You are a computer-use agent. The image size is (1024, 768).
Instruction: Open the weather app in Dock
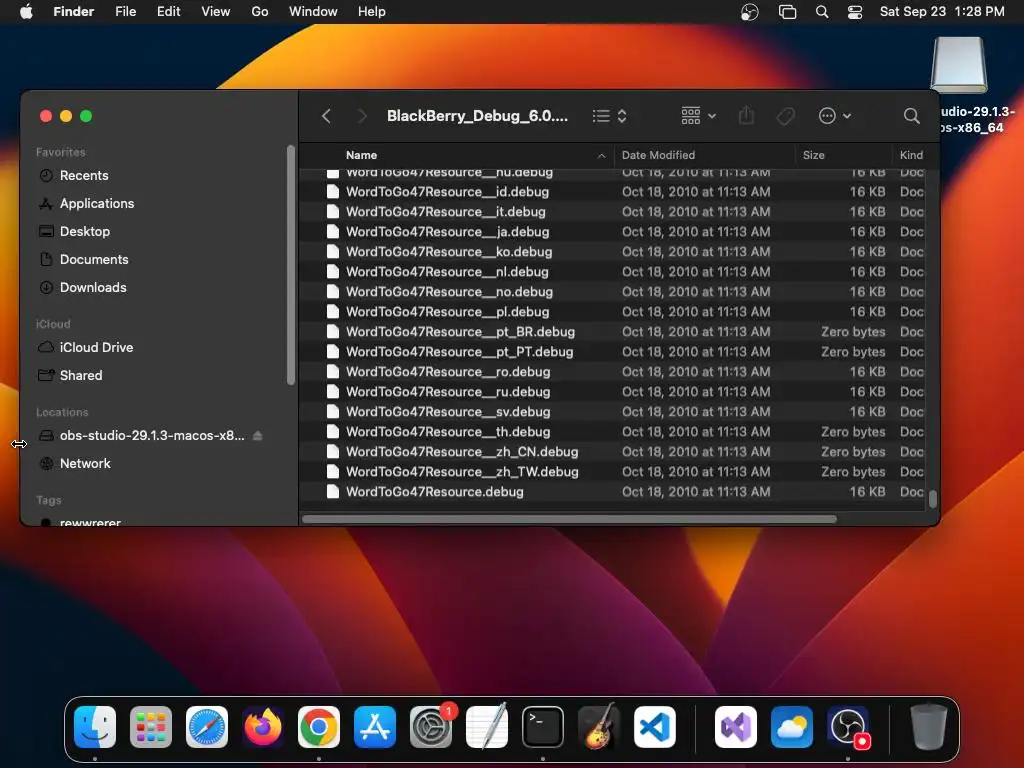pyautogui.click(x=792, y=727)
